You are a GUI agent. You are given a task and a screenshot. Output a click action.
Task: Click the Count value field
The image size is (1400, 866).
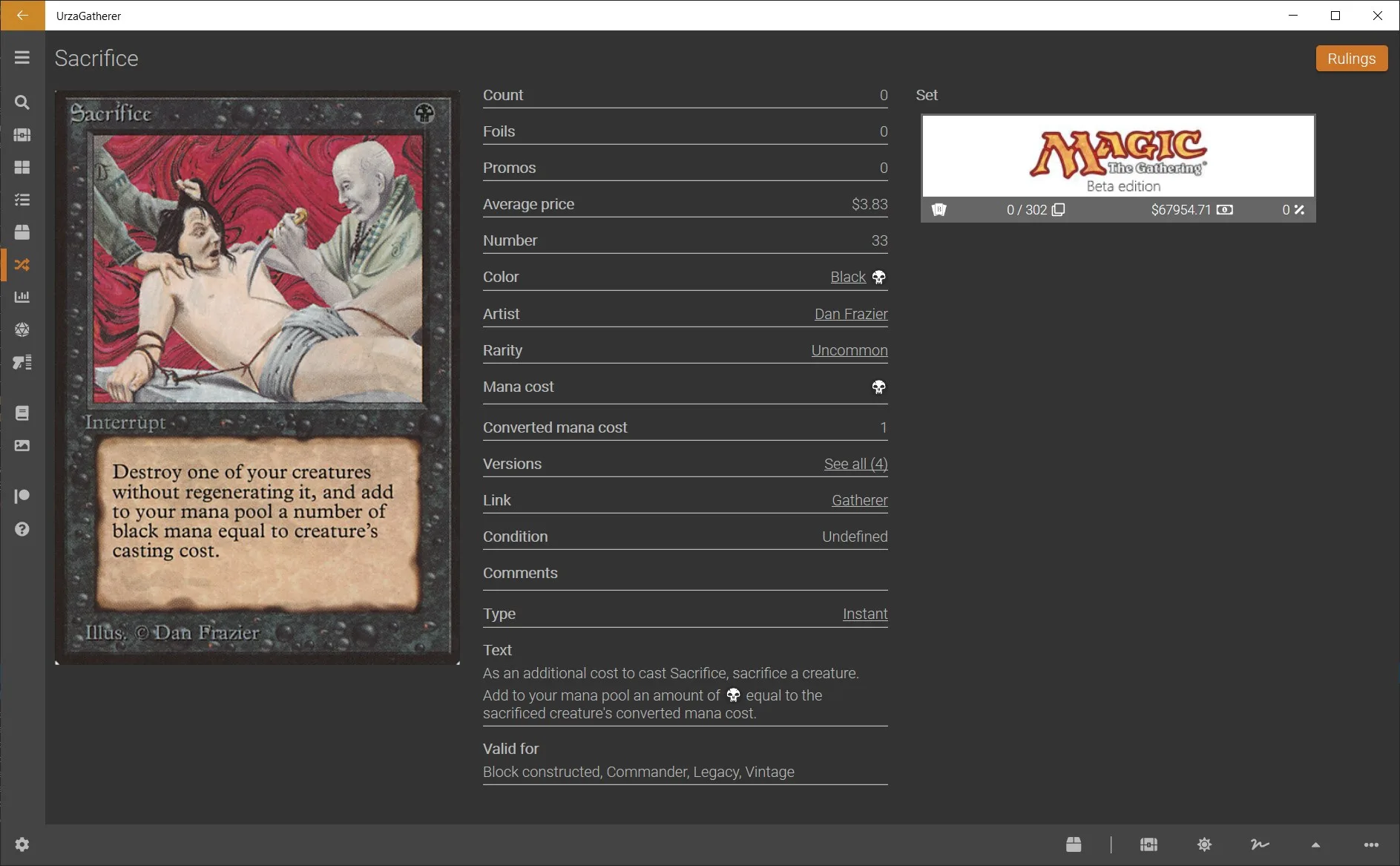[x=884, y=95]
